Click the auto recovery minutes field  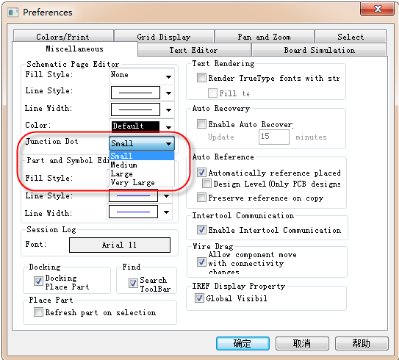click(x=274, y=137)
